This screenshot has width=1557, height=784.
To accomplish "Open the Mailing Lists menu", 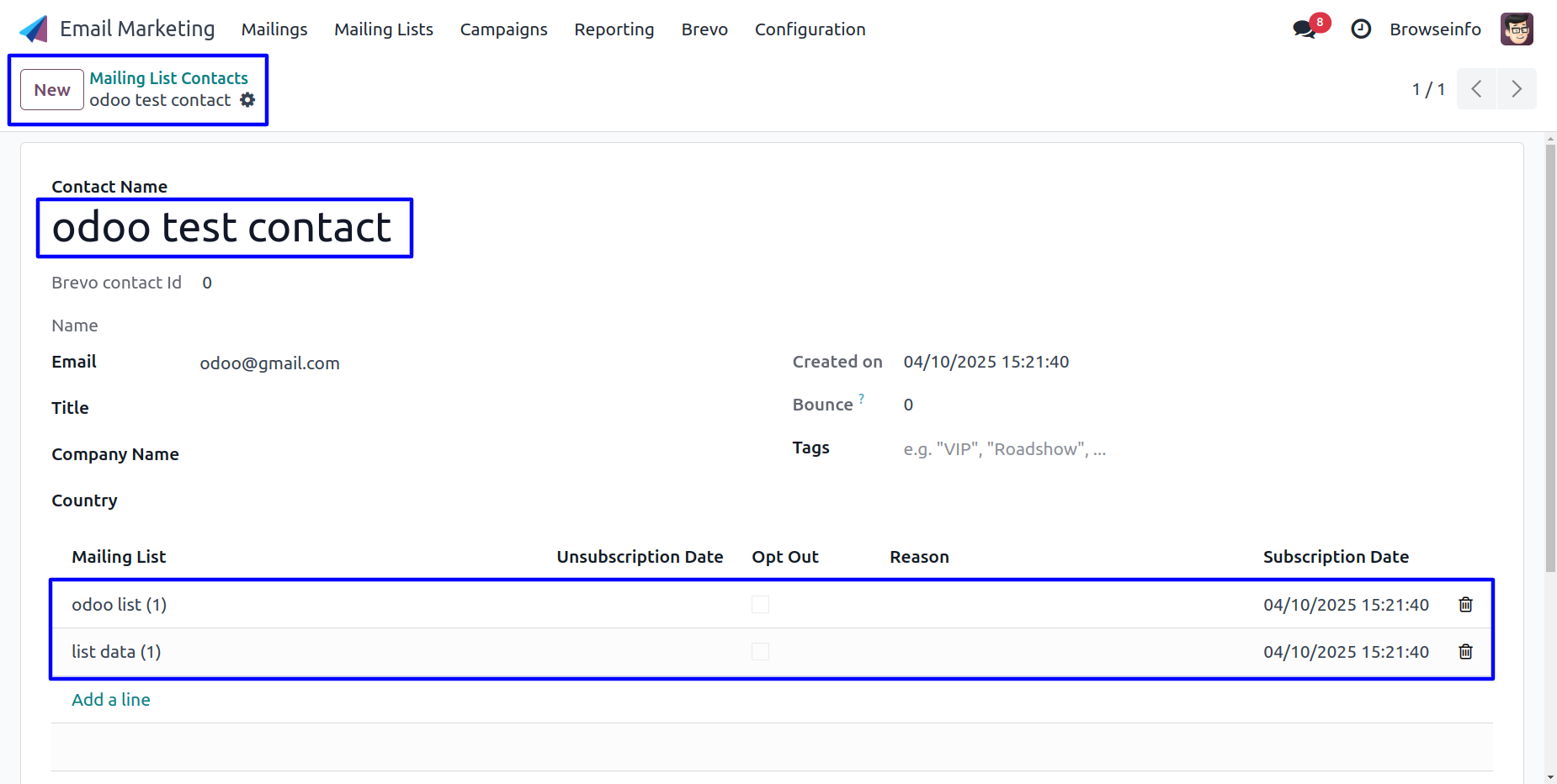I will click(x=384, y=29).
